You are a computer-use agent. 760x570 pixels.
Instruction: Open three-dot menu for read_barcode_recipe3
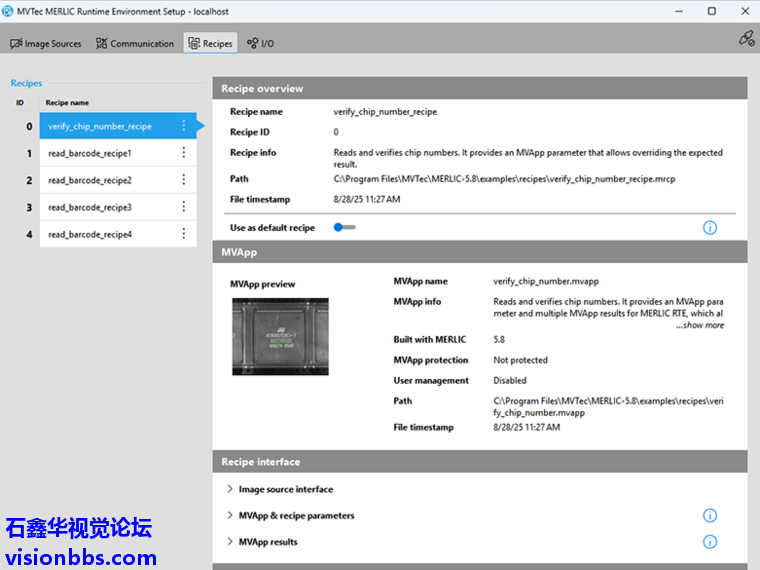click(x=184, y=207)
